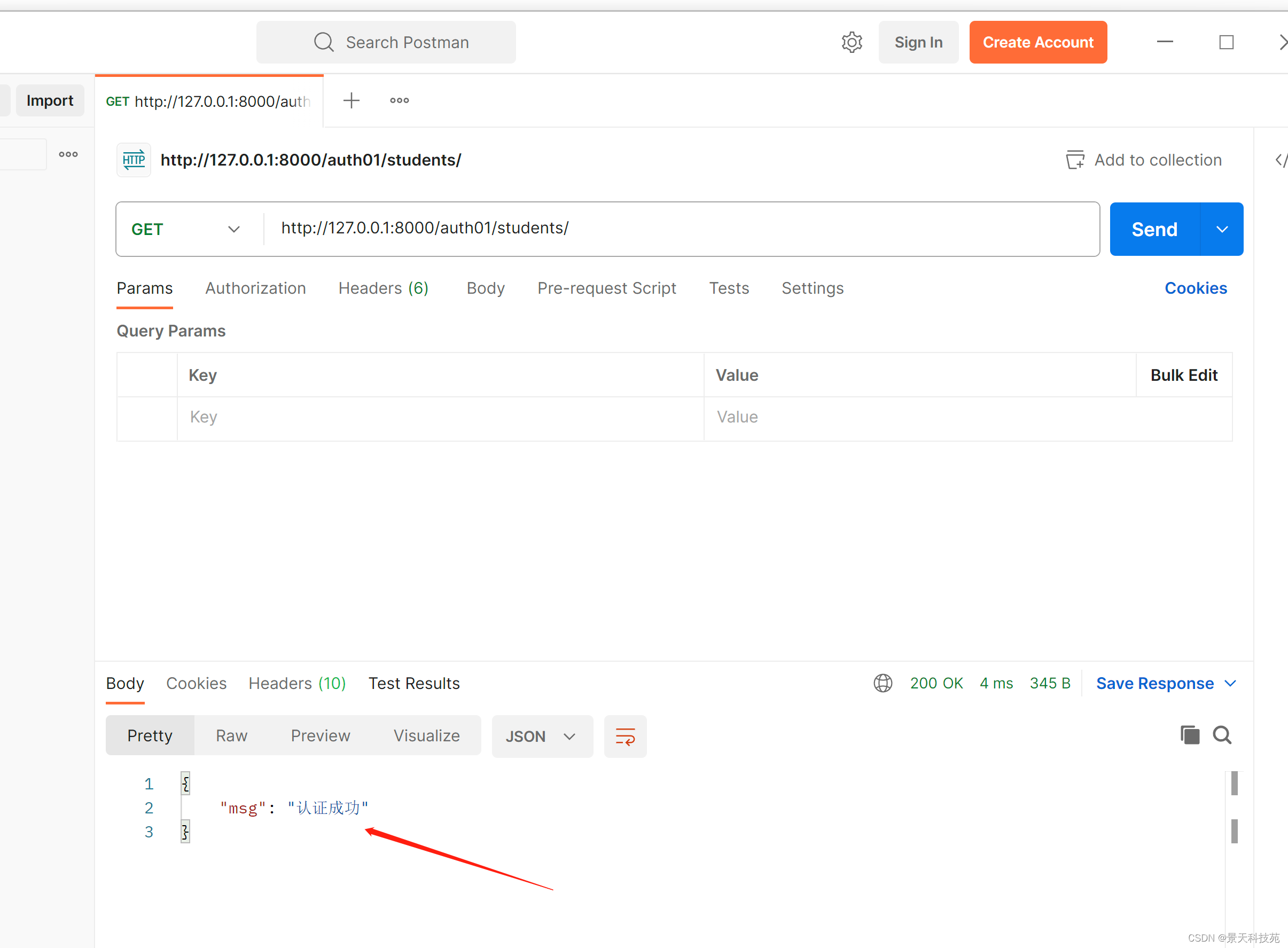Switch to Test Results tab
Image resolution: width=1288 pixels, height=948 pixels.
tap(414, 684)
